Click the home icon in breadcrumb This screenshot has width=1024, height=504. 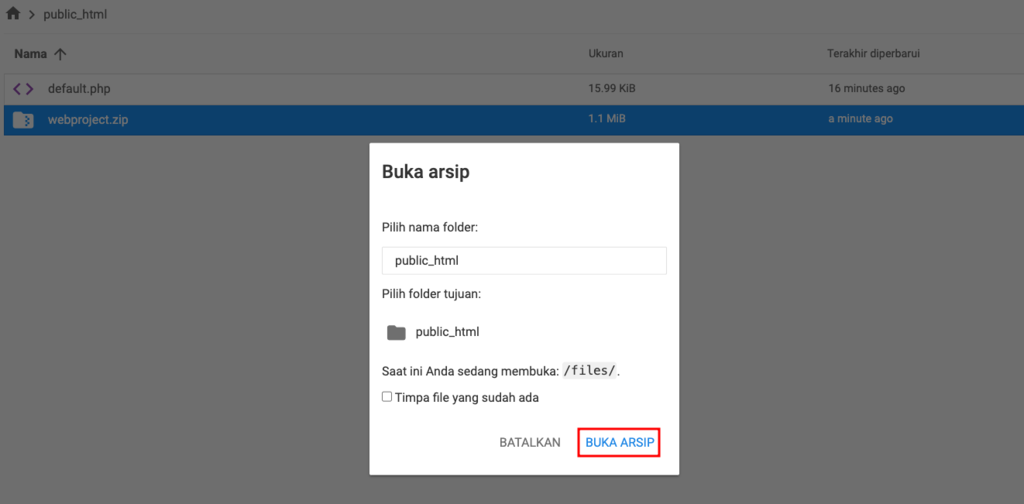12,14
